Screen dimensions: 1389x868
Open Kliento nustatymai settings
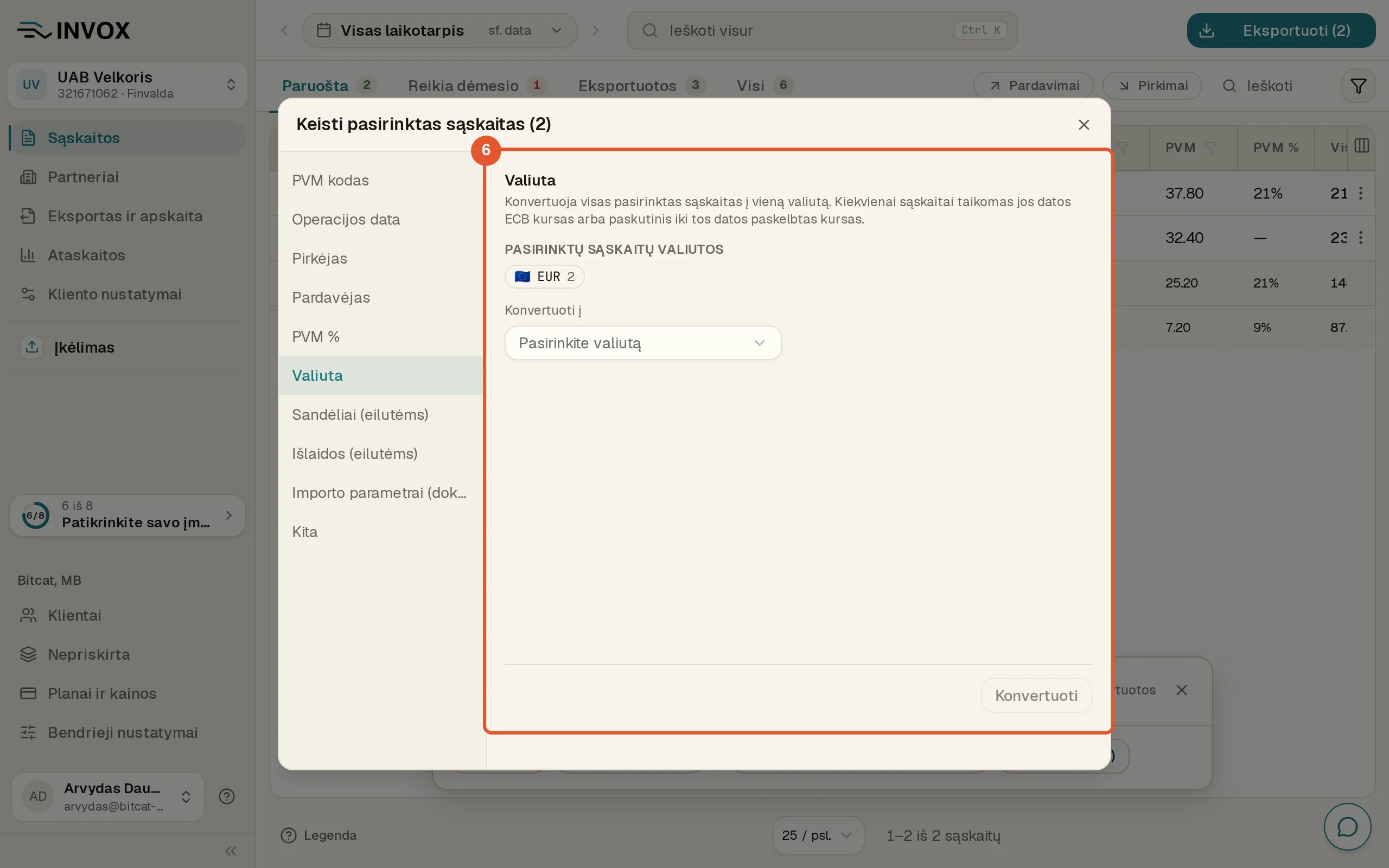click(x=128, y=294)
